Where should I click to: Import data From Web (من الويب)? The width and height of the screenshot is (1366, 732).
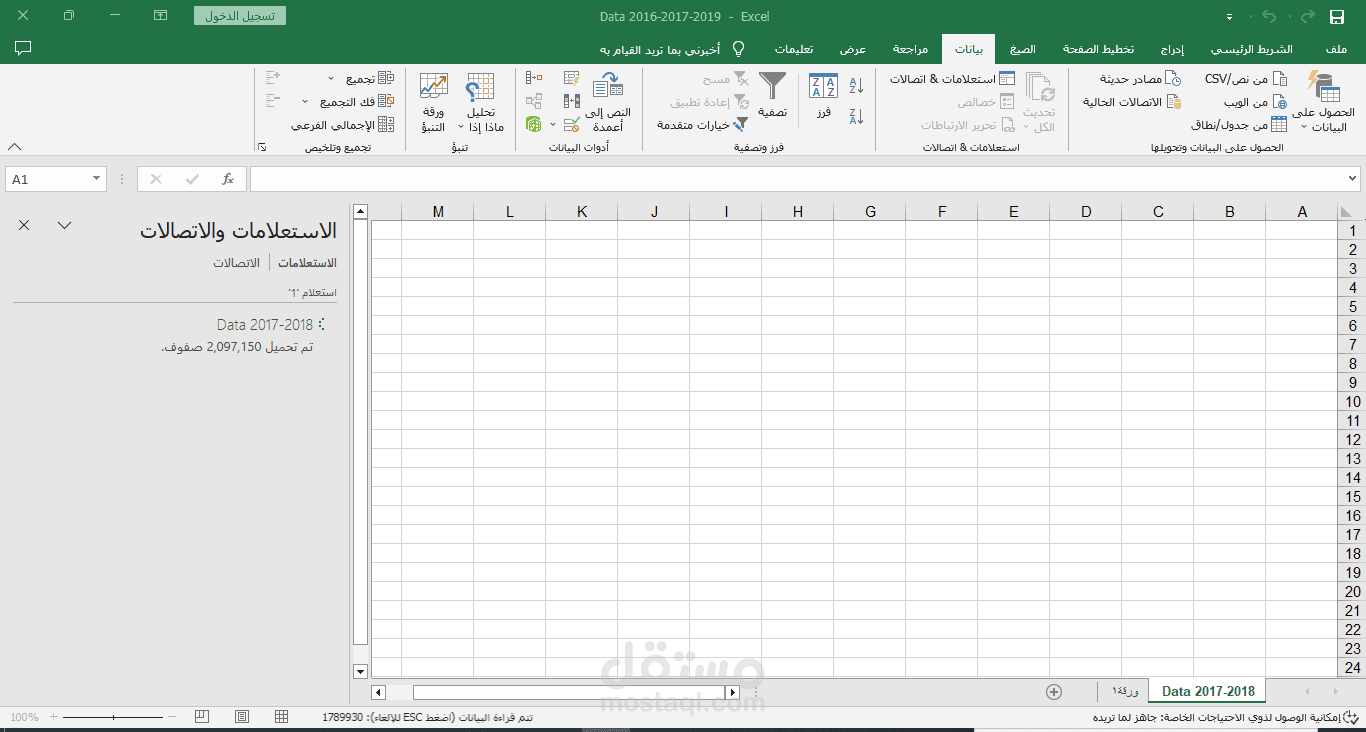click(x=1256, y=102)
